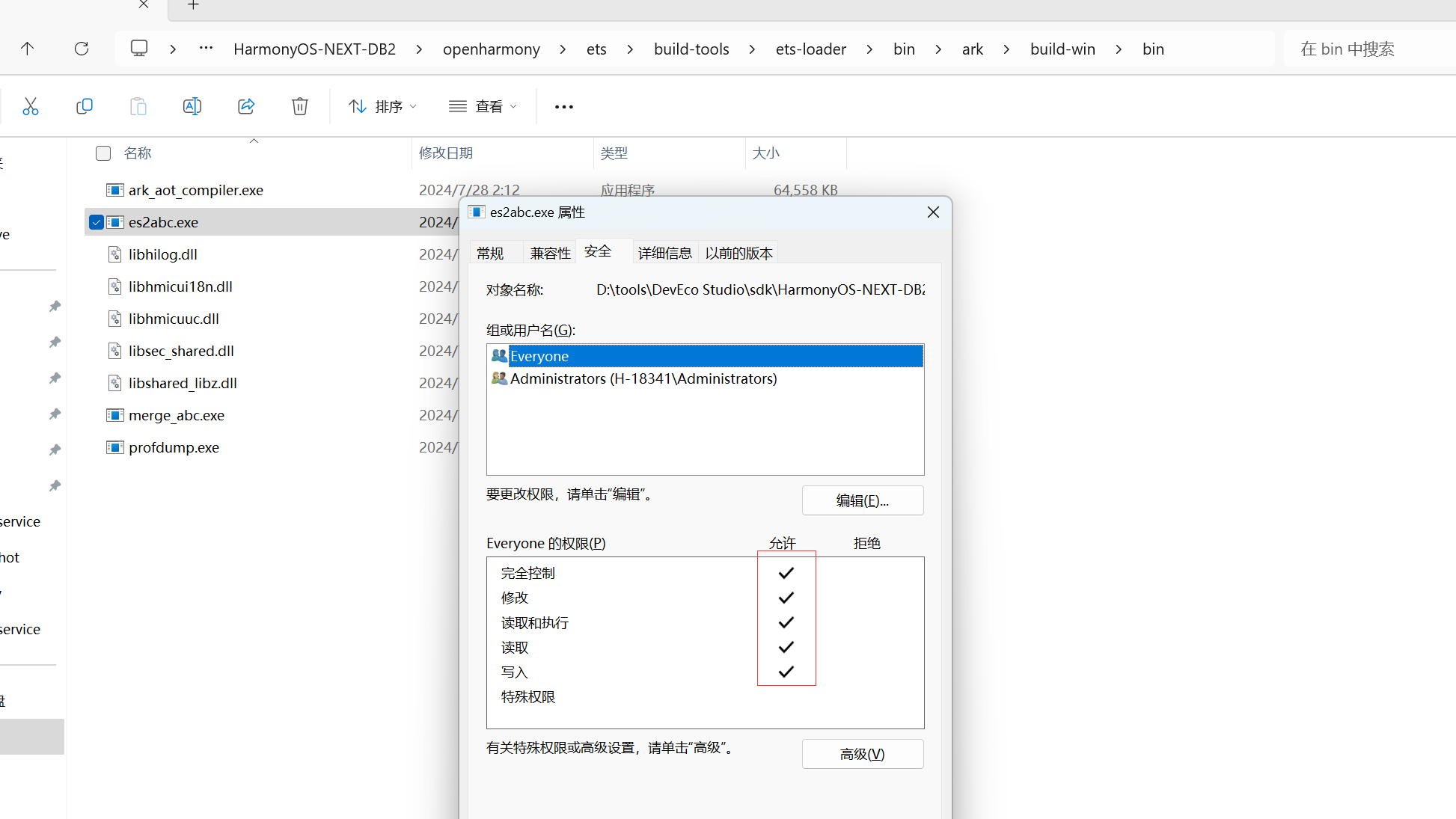Uncheck the es2abc.exe row checkbox
The image size is (1456, 819).
click(x=97, y=222)
